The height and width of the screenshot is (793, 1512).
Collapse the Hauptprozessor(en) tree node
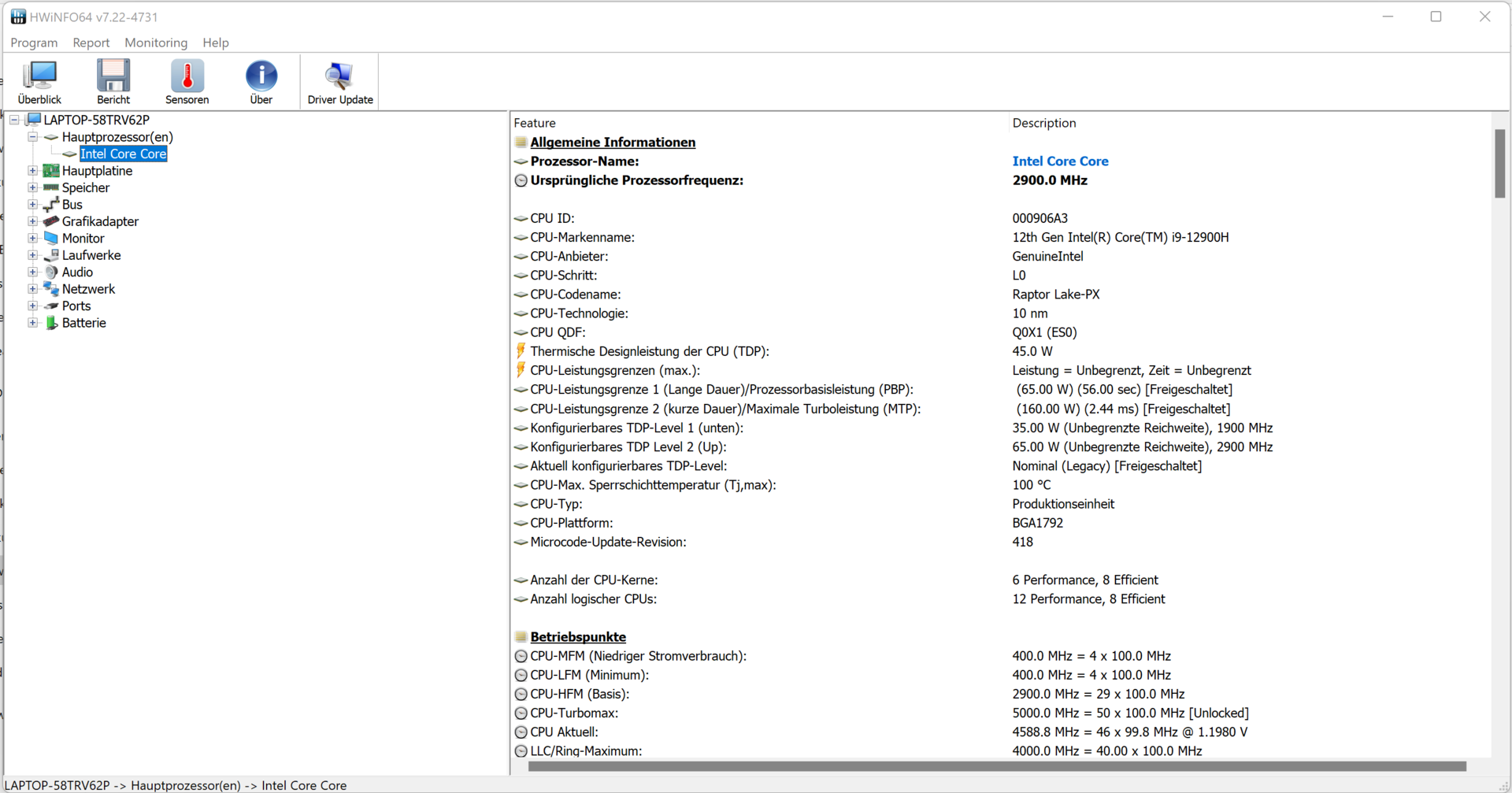pyautogui.click(x=33, y=137)
